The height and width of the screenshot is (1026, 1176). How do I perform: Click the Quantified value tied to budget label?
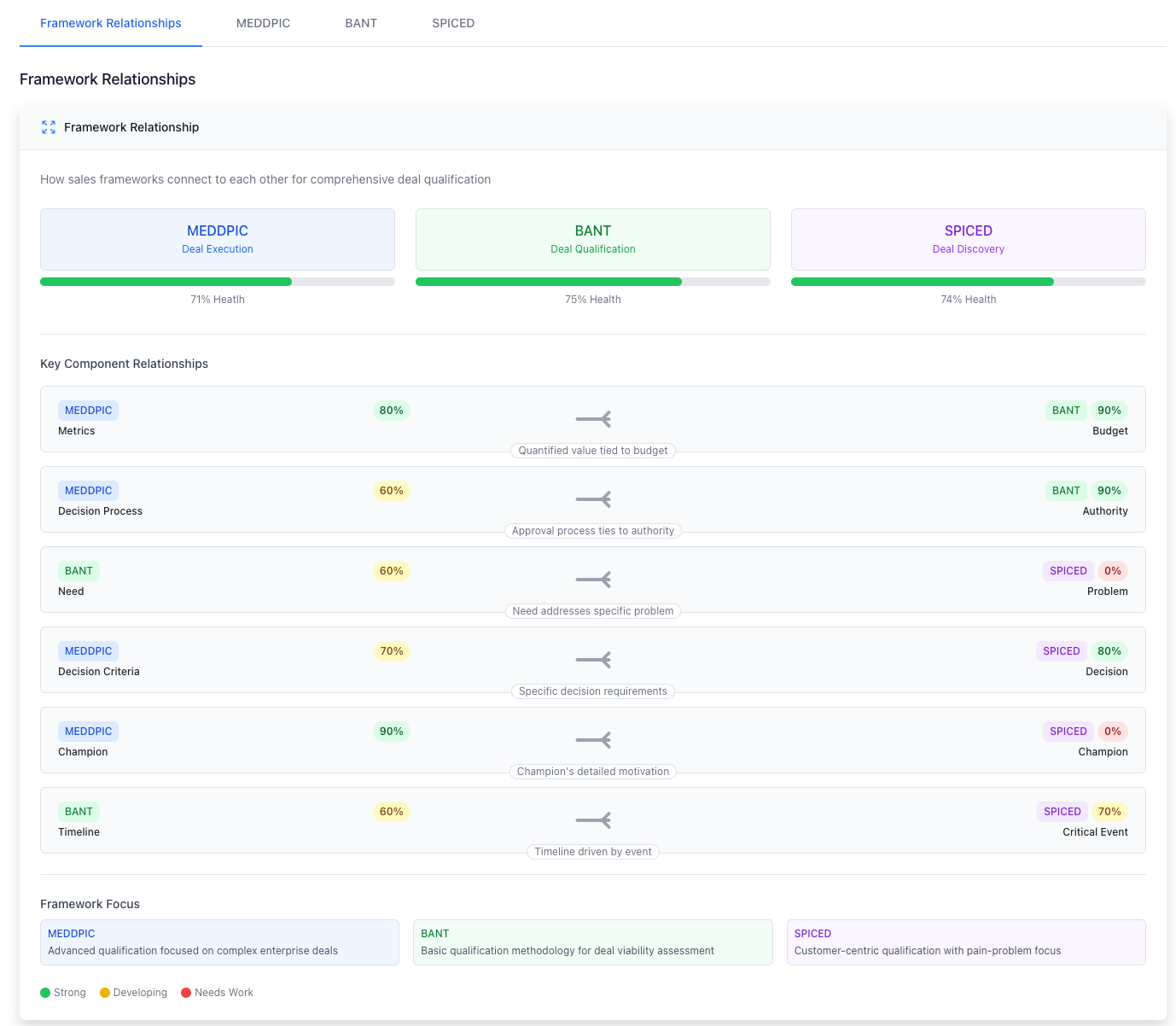[592, 451]
